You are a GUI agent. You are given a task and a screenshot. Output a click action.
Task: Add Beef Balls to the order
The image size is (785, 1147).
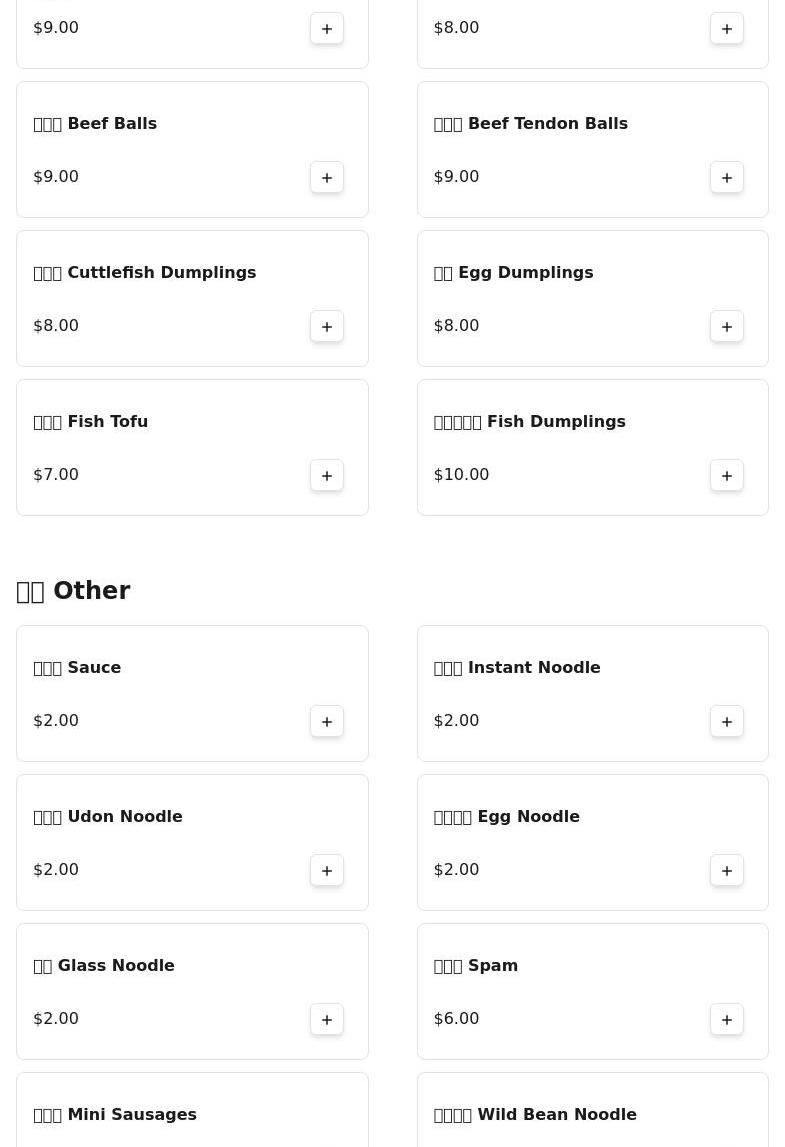327,177
